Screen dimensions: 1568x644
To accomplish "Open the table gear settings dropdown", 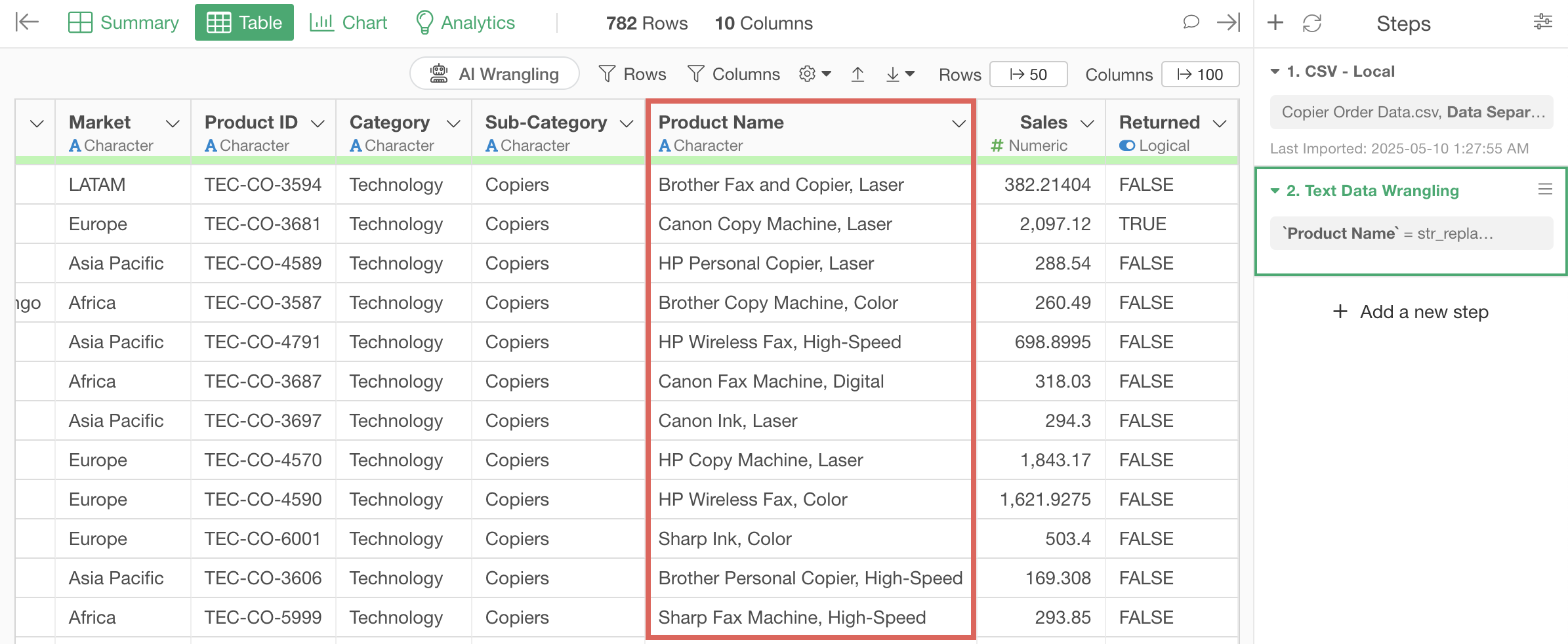I will [815, 73].
